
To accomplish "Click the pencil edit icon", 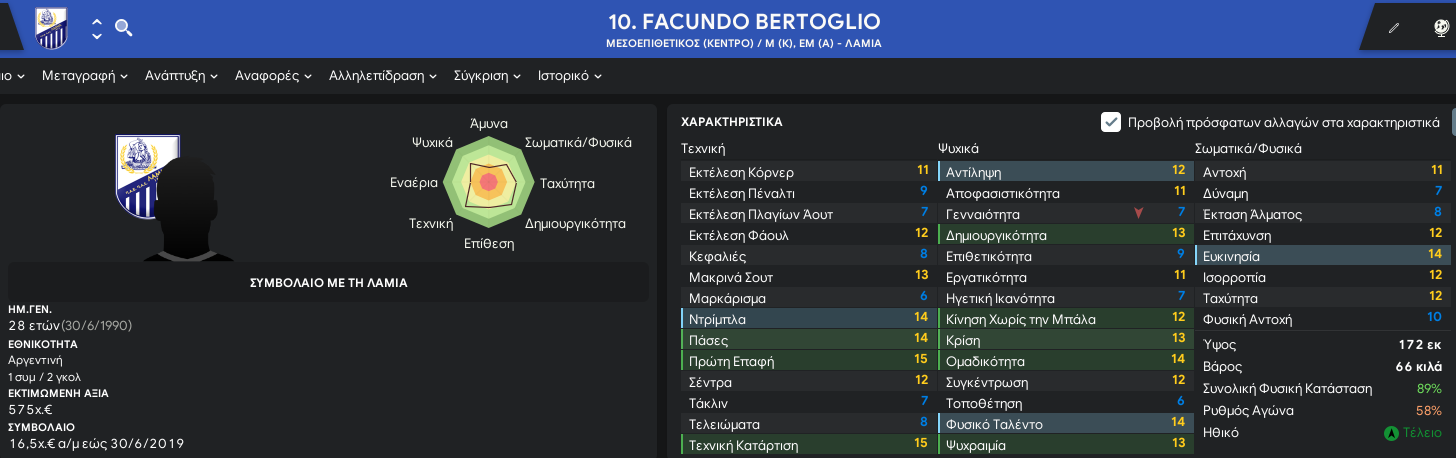I will 1394,28.
